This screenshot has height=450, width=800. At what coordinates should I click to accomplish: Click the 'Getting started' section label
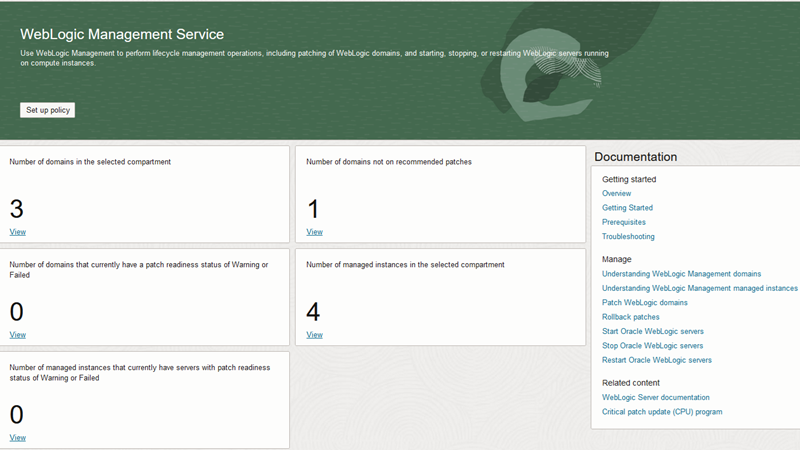(629, 180)
